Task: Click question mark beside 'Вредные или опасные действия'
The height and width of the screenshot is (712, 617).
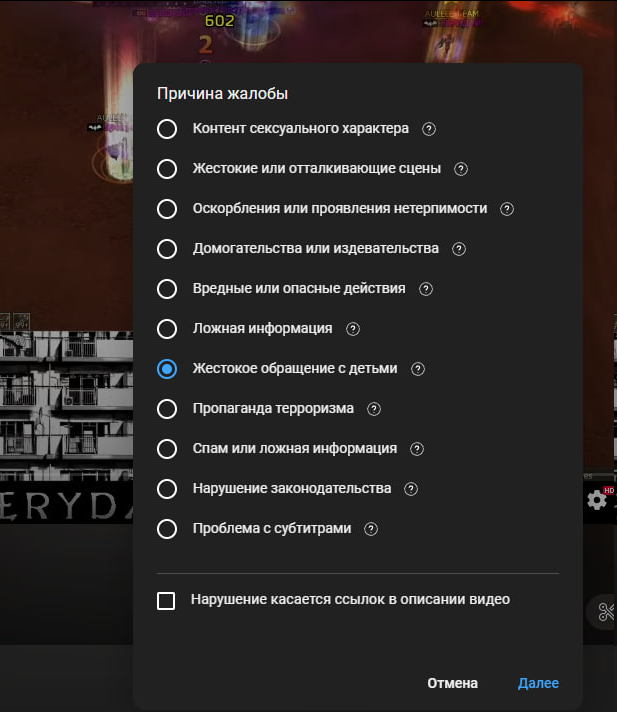Action: (x=425, y=289)
